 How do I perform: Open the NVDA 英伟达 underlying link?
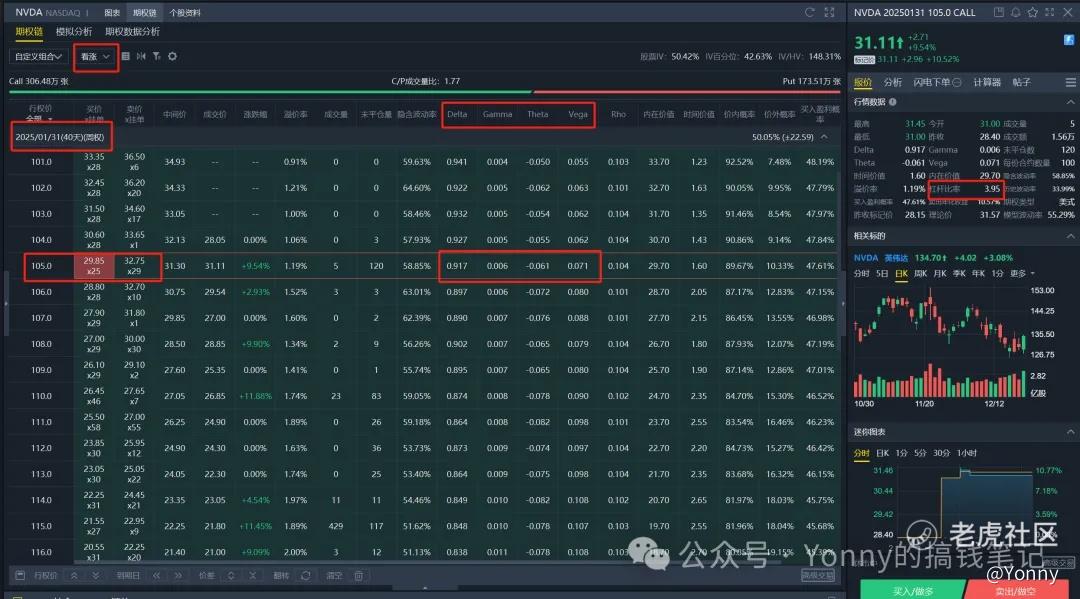click(x=881, y=258)
